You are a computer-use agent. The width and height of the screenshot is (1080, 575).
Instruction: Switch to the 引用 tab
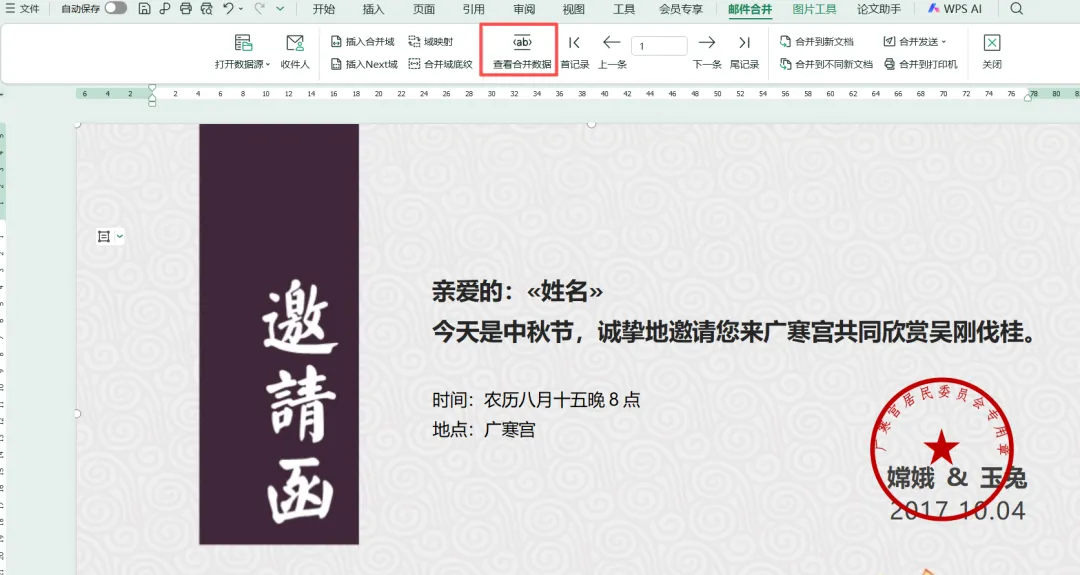point(474,9)
